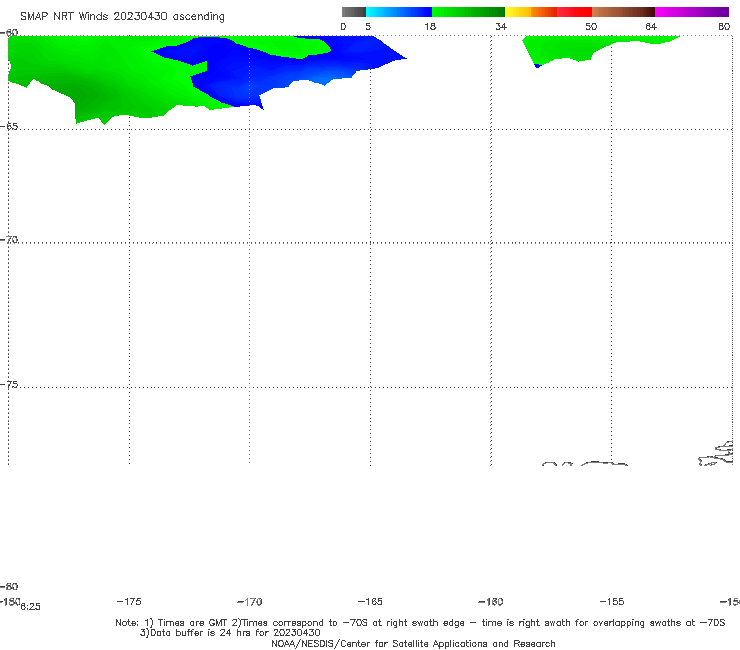The width and height of the screenshot is (740, 650).
Task: Choose the yellow-orange segment of the colorbar
Action: pos(530,12)
